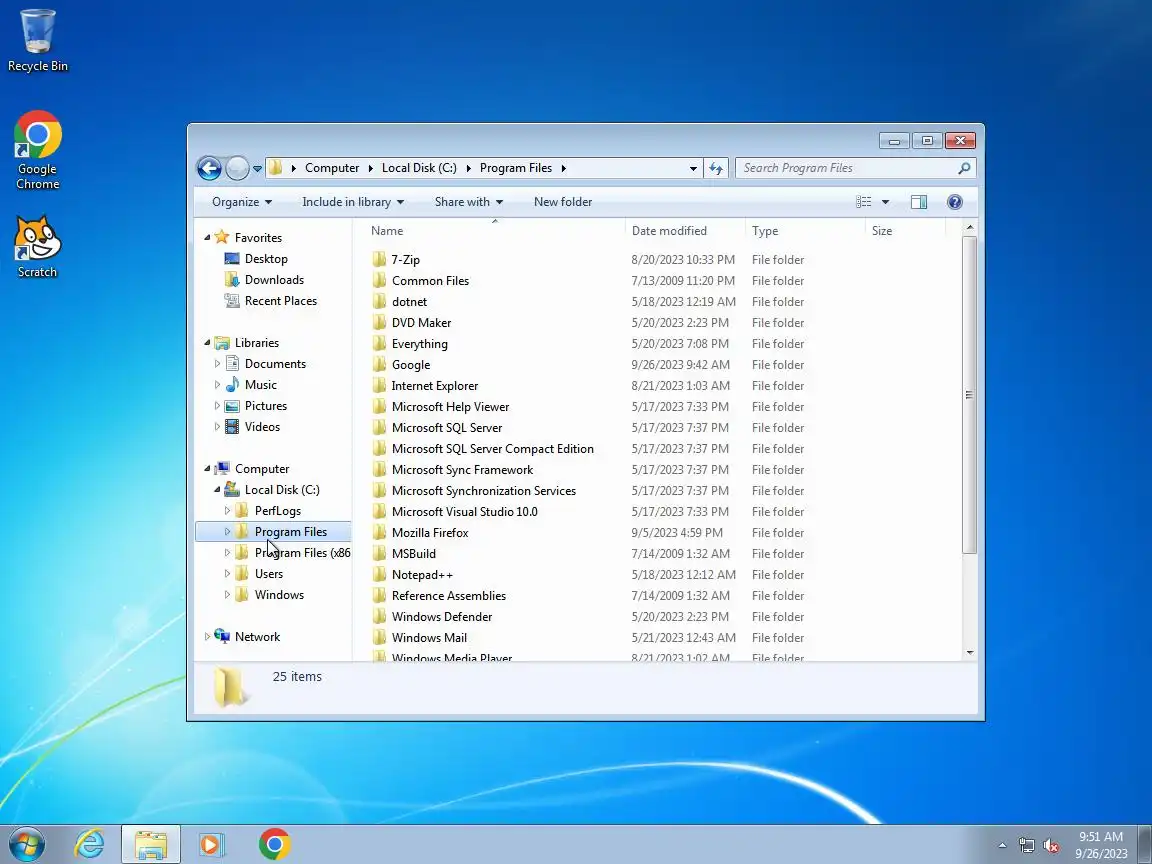Show the preview pane icon

click(x=918, y=202)
